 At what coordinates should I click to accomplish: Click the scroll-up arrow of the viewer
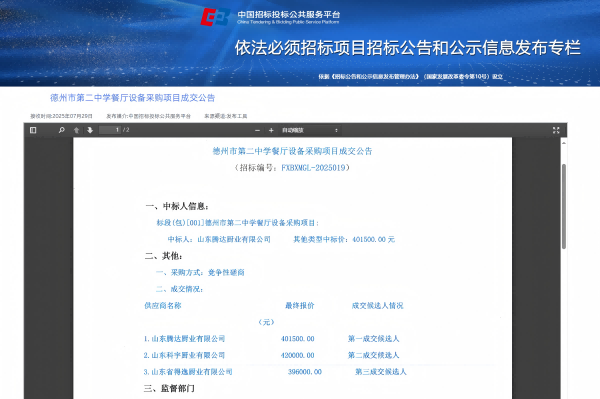[x=564, y=143]
